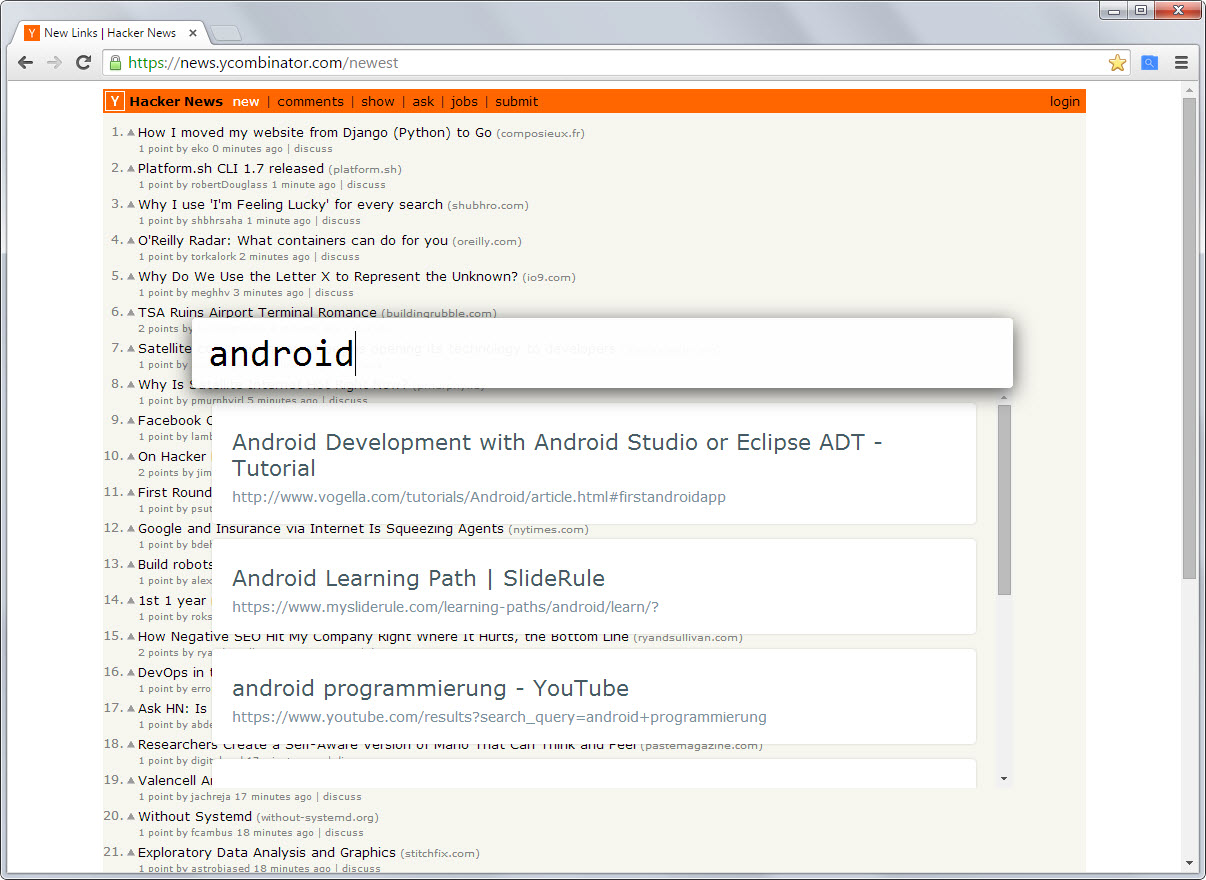This screenshot has width=1206, height=880.
Task: Click the vogella.com tutorial URL text
Action: (x=479, y=497)
